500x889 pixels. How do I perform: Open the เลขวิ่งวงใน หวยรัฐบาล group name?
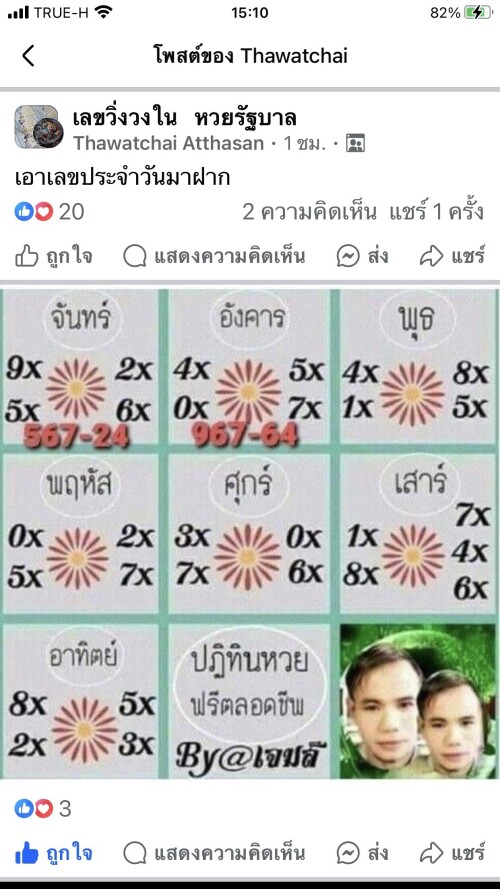[x=185, y=118]
